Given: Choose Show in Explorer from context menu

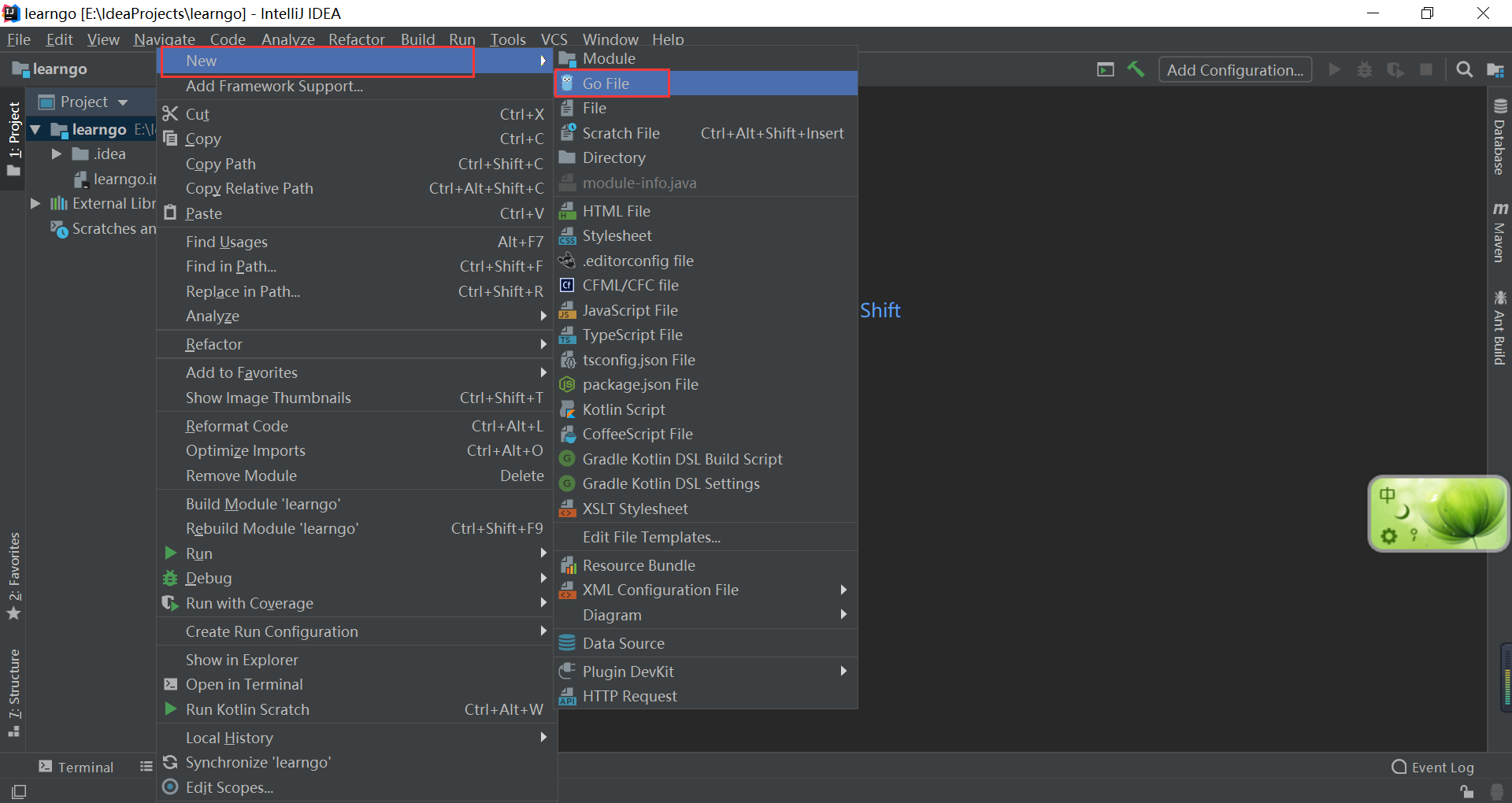Looking at the screenshot, I should pyautogui.click(x=356, y=660).
